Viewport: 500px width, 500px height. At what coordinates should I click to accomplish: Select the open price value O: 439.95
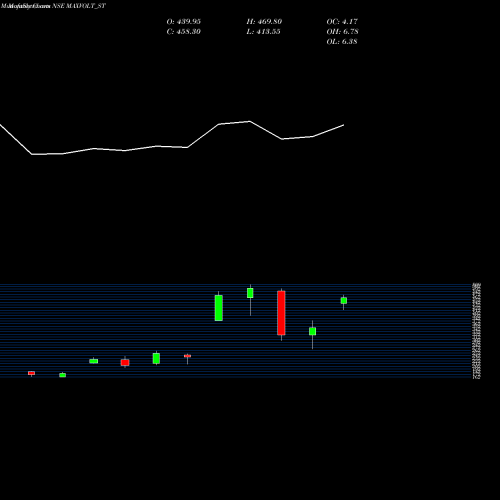[184, 22]
